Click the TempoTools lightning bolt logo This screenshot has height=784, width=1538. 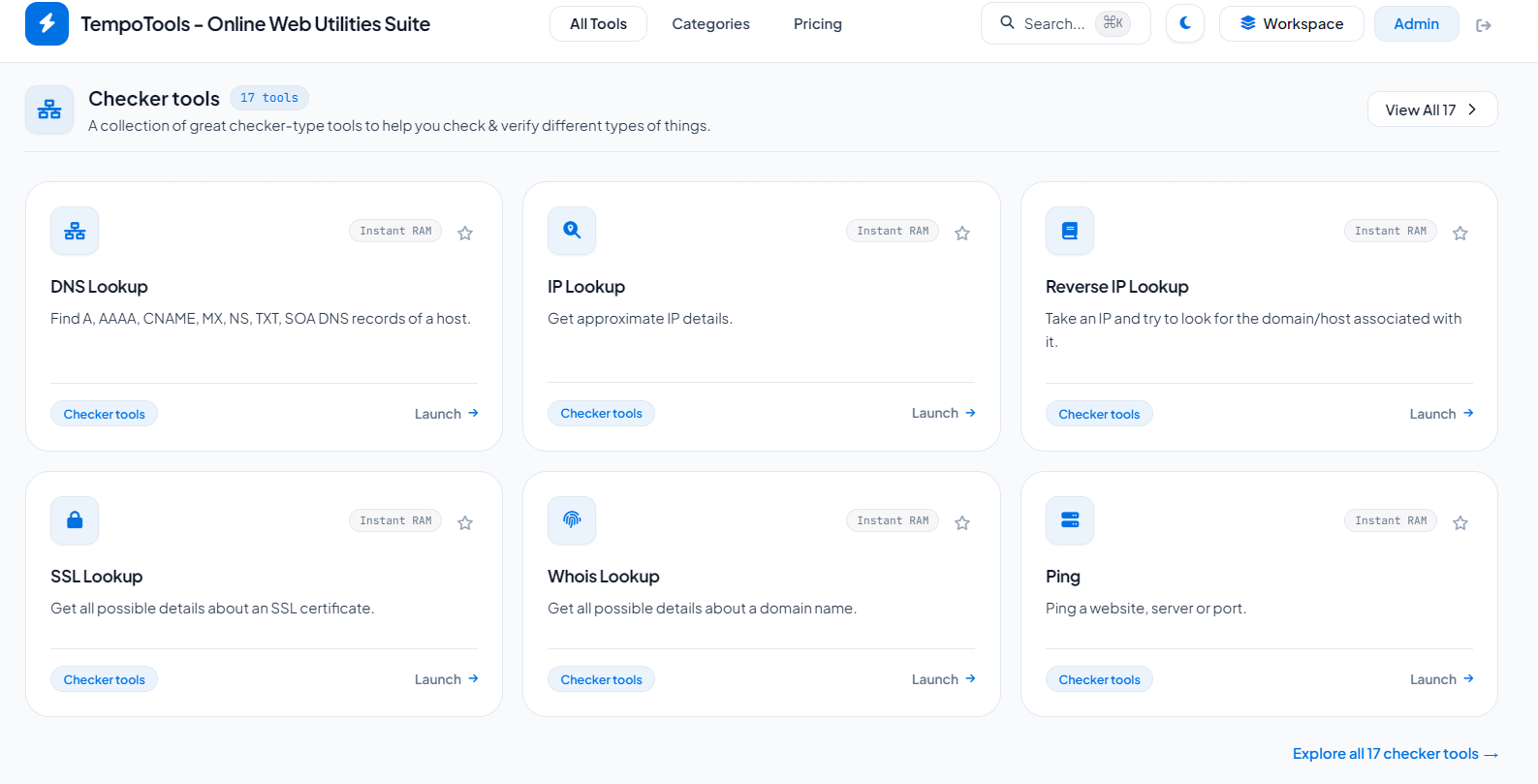coord(47,23)
